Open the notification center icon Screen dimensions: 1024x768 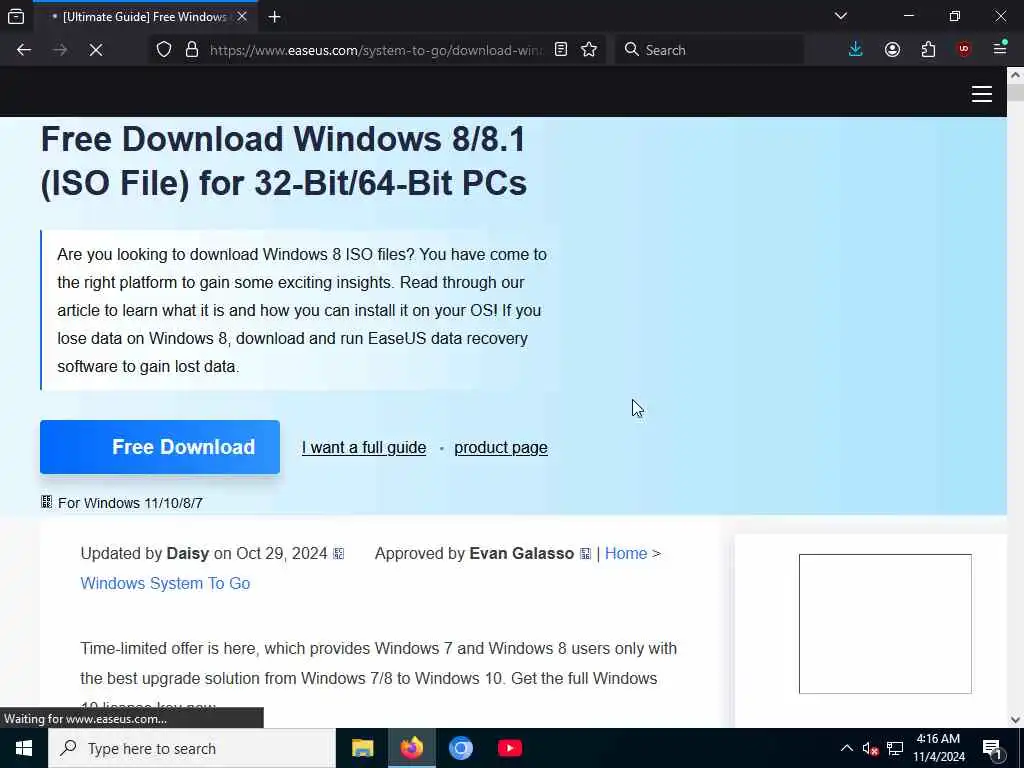[x=992, y=748]
